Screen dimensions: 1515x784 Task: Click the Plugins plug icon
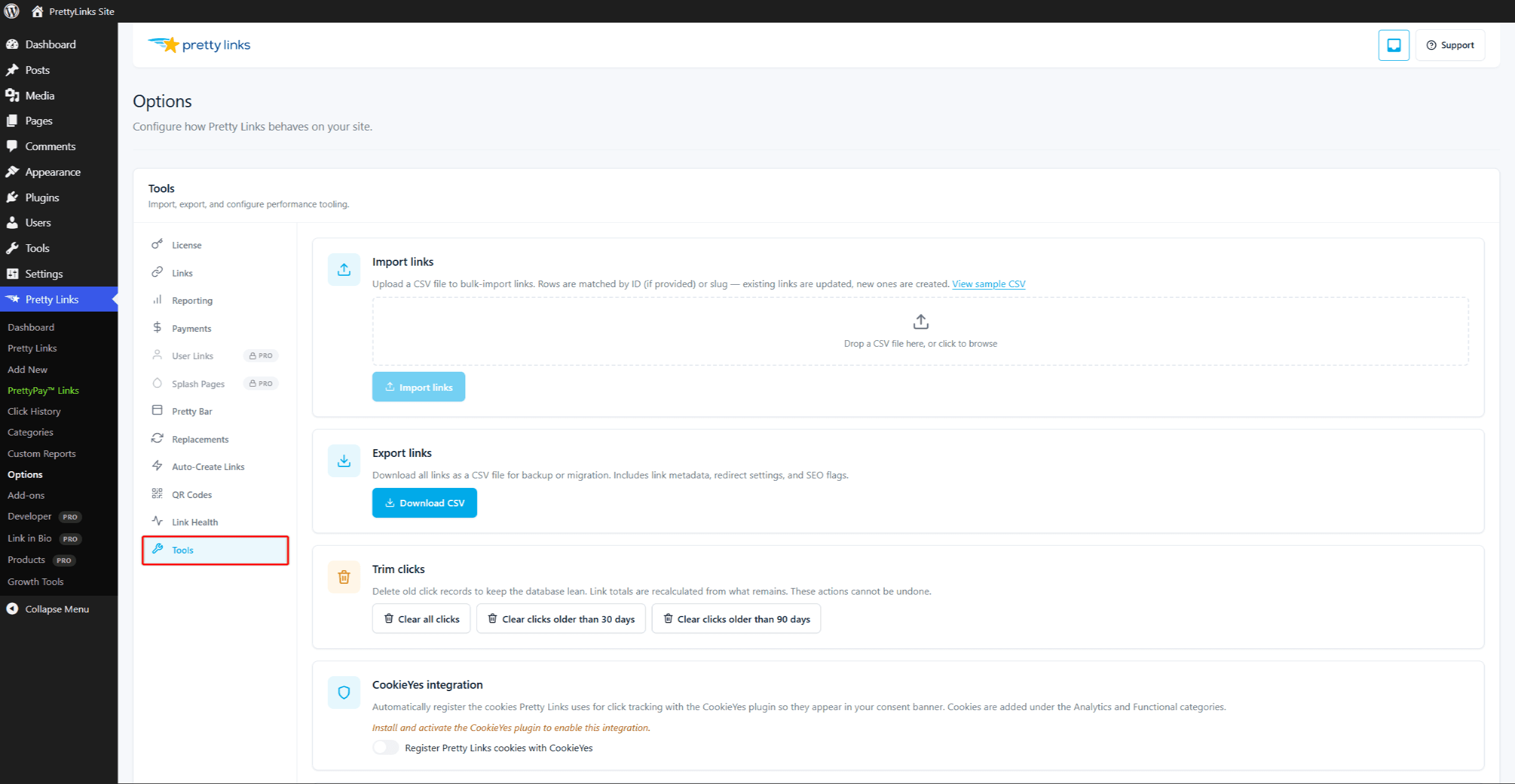12,197
